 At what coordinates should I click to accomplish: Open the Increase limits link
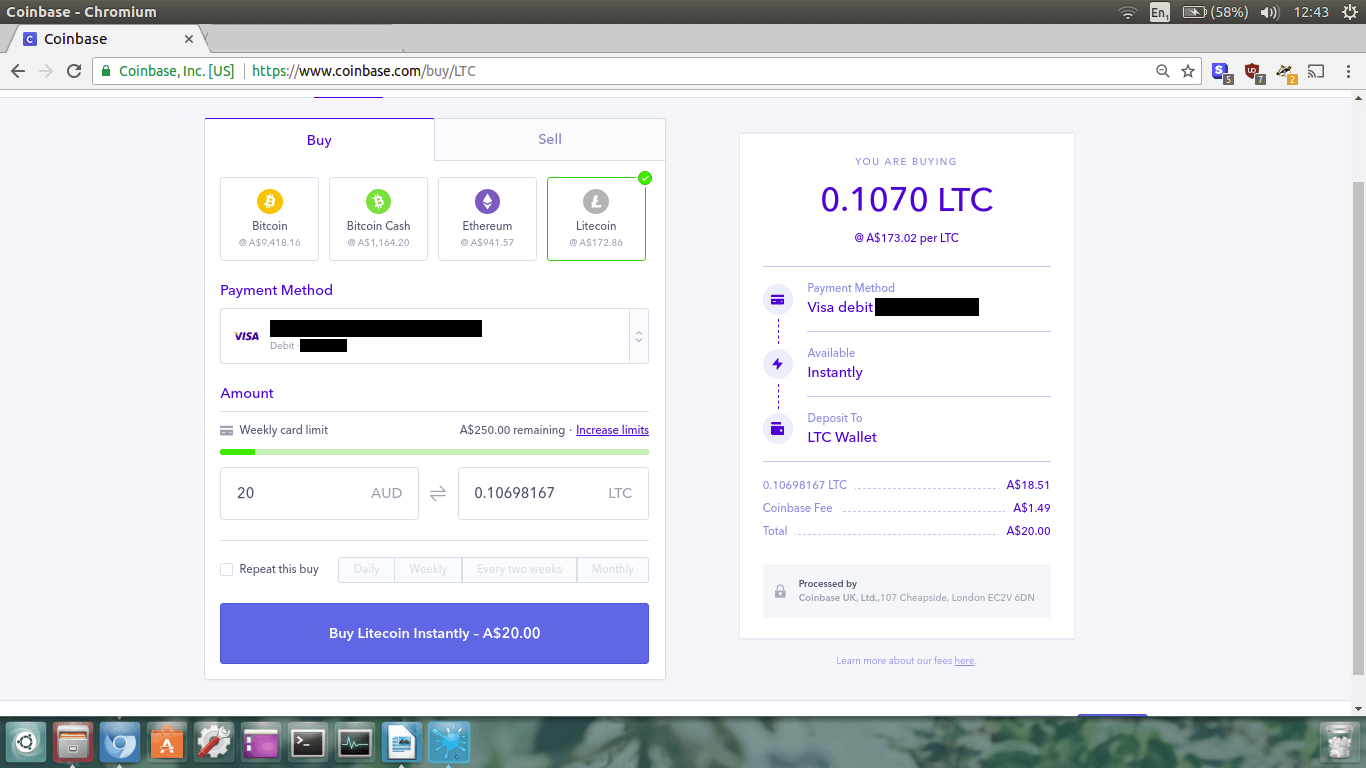[x=612, y=430]
